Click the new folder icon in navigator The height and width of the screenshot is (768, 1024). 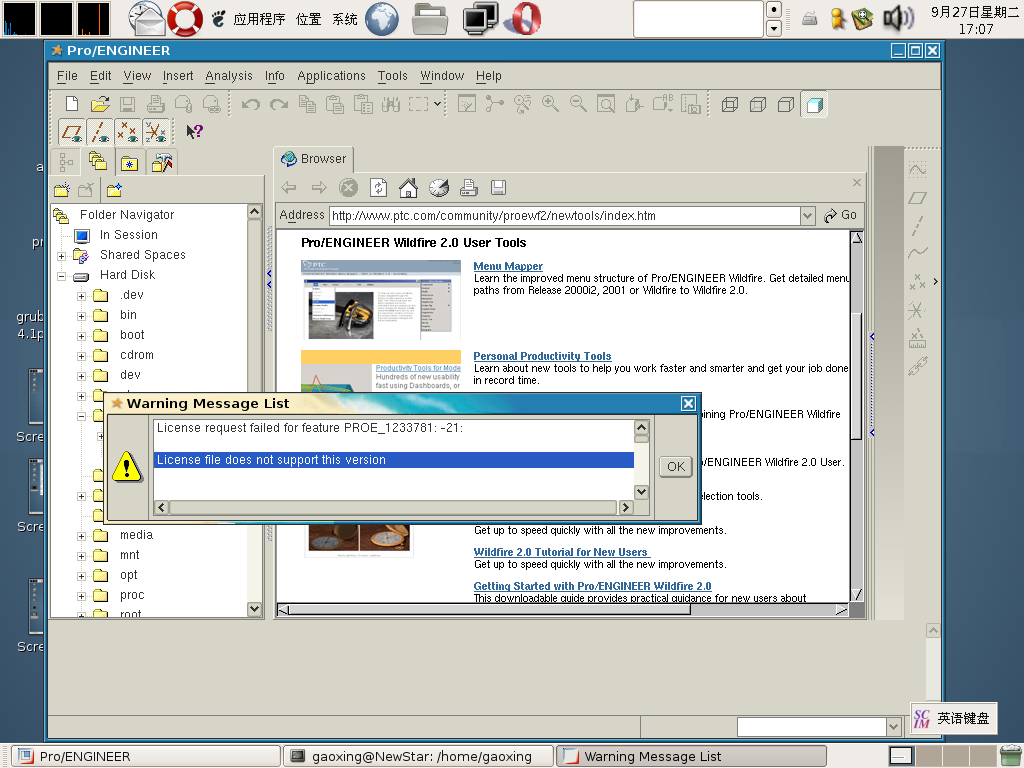[x=62, y=190]
